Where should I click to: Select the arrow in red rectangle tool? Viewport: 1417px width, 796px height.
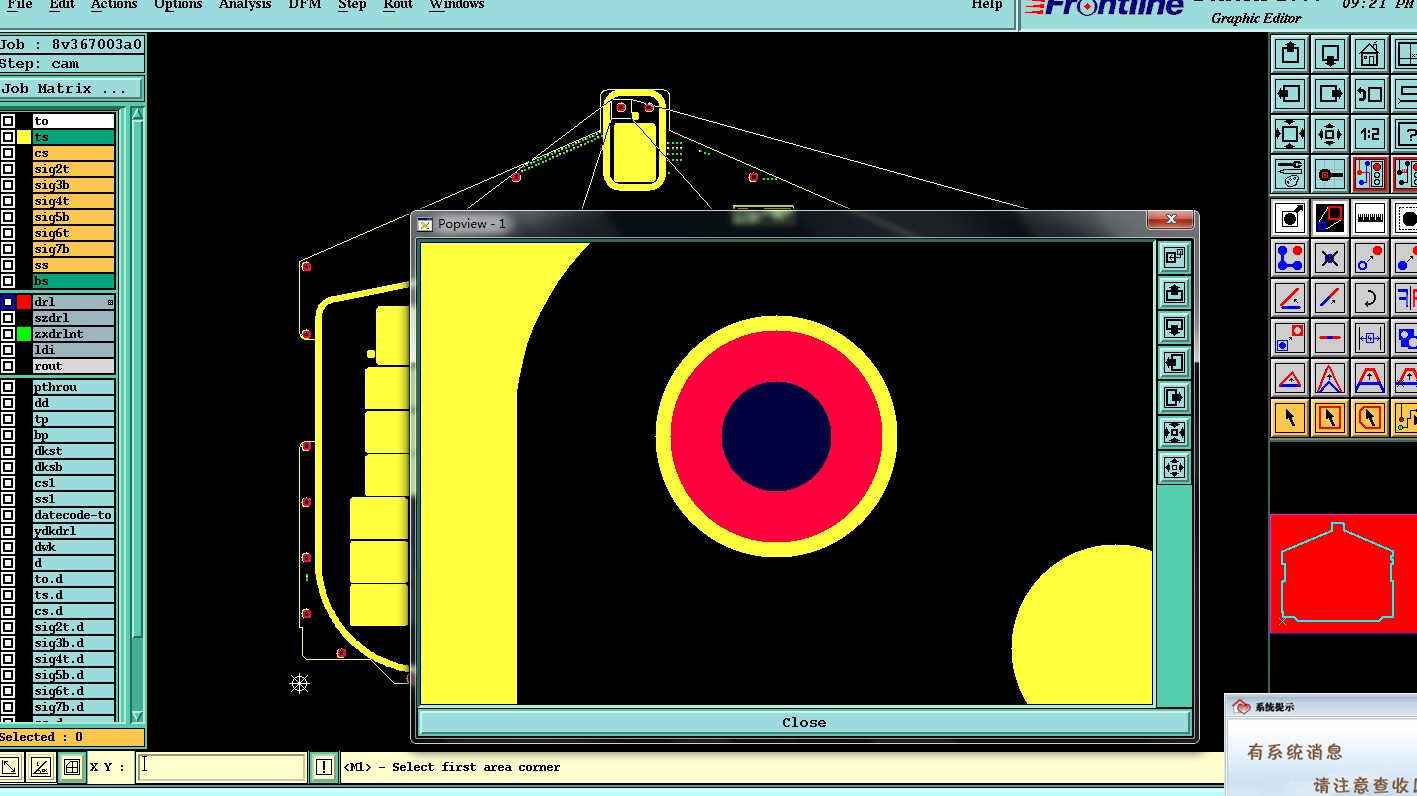(1330, 418)
